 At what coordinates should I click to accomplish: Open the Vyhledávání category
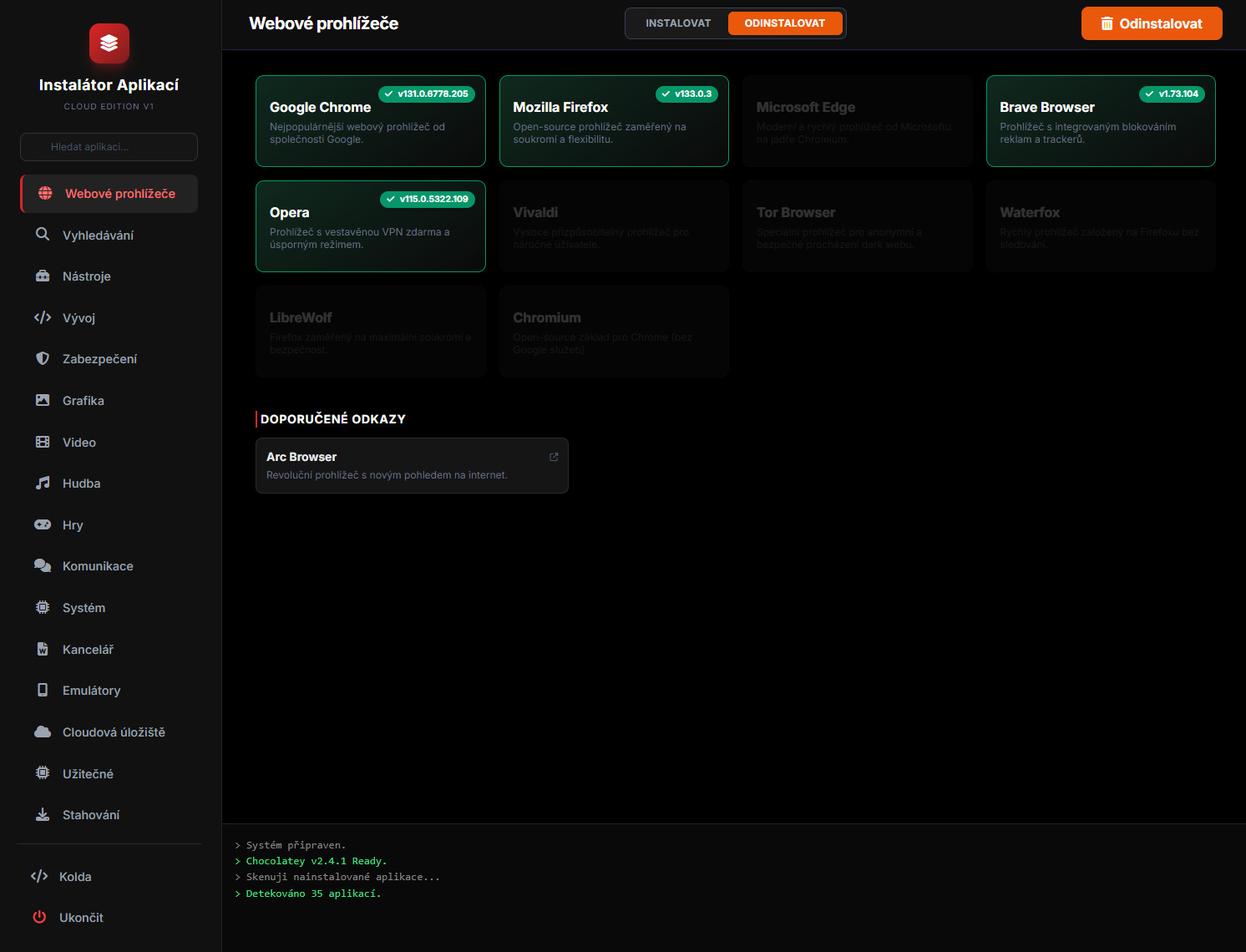pos(109,235)
